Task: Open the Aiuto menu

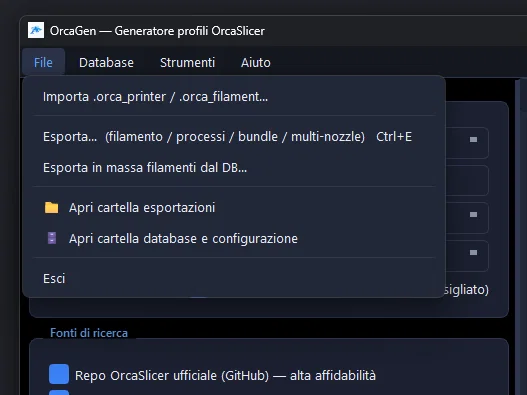Action: (x=255, y=63)
